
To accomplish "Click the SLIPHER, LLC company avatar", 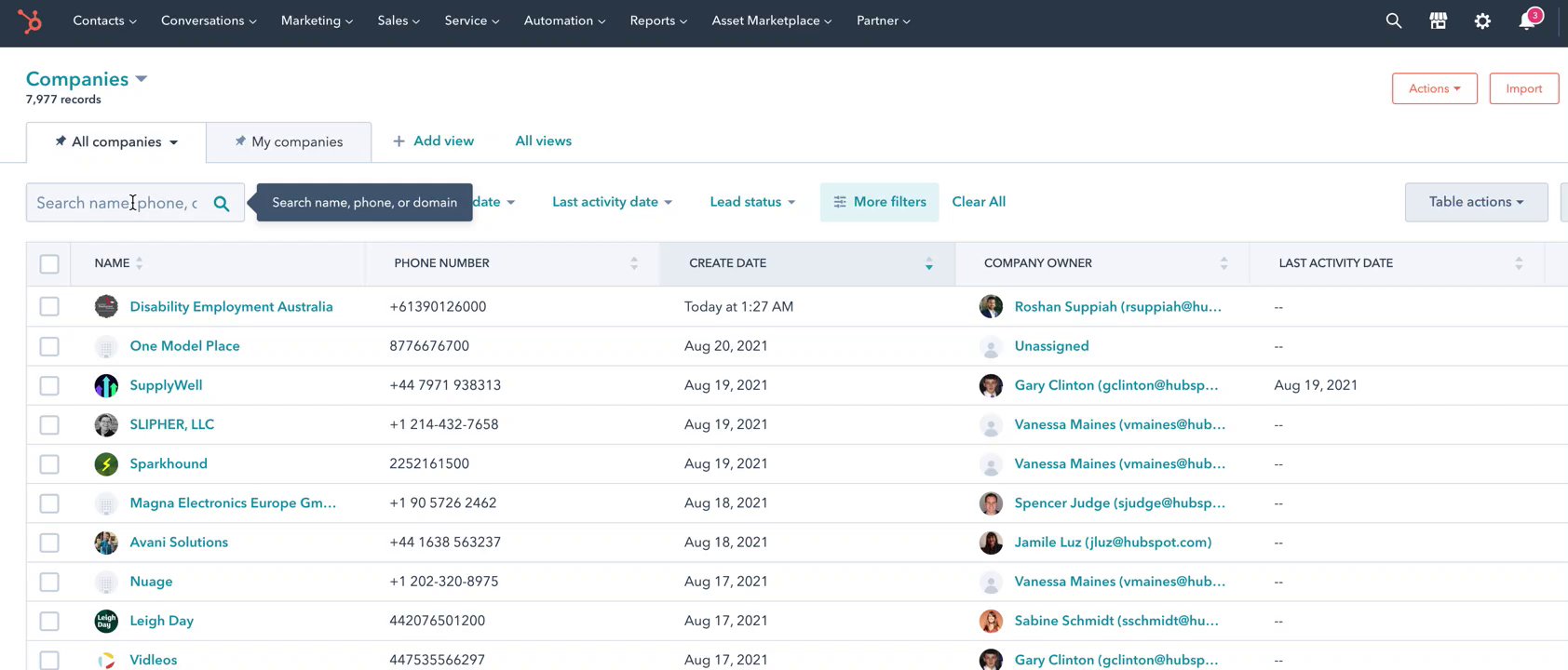I will pos(106,424).
